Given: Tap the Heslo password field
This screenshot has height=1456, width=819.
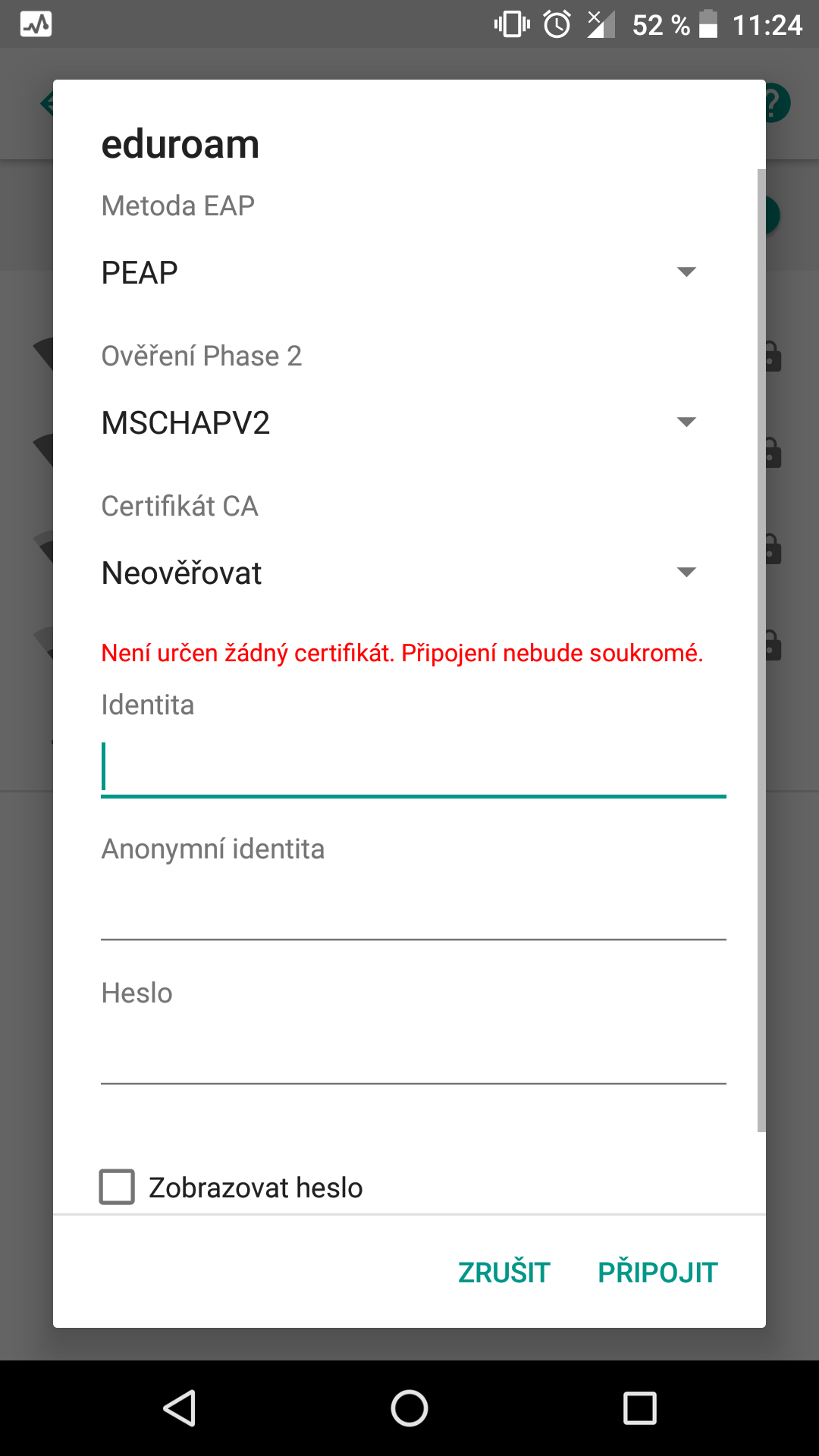Looking at the screenshot, I should point(413,1056).
